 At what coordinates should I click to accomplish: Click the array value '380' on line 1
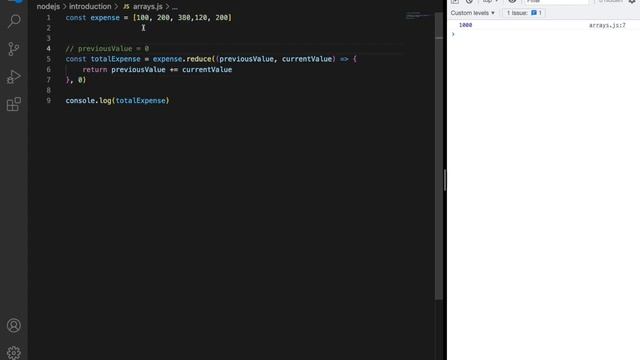(184, 18)
